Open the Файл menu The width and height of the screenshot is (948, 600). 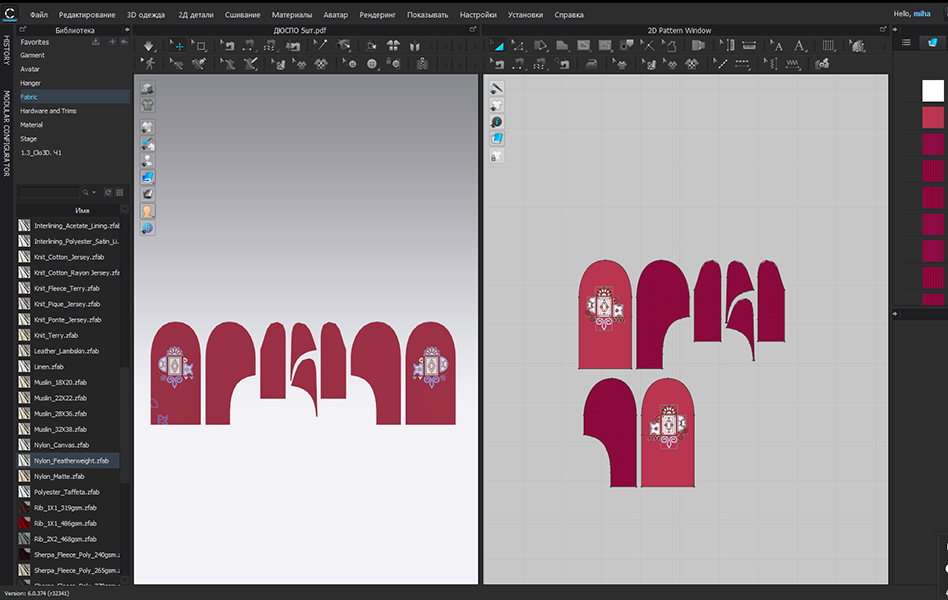click(39, 15)
